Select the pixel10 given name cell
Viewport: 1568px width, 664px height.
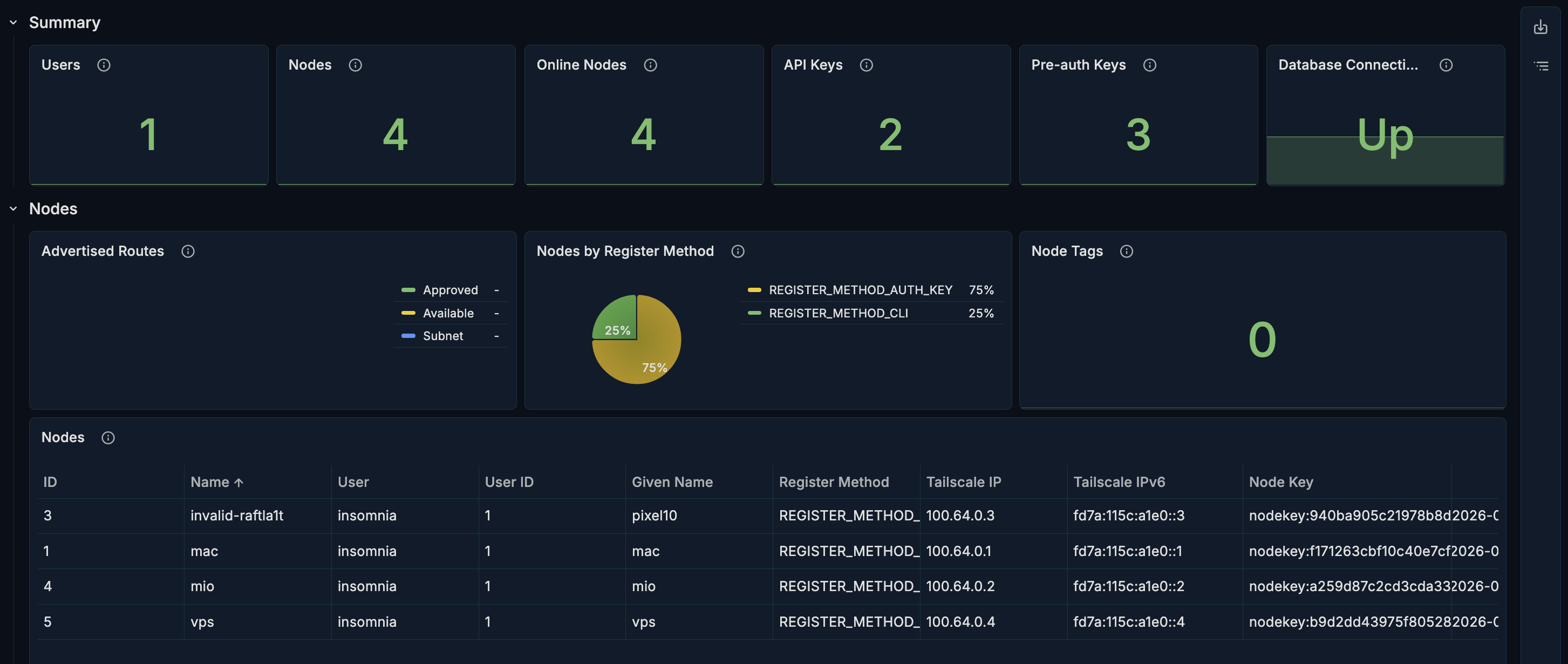[699, 516]
